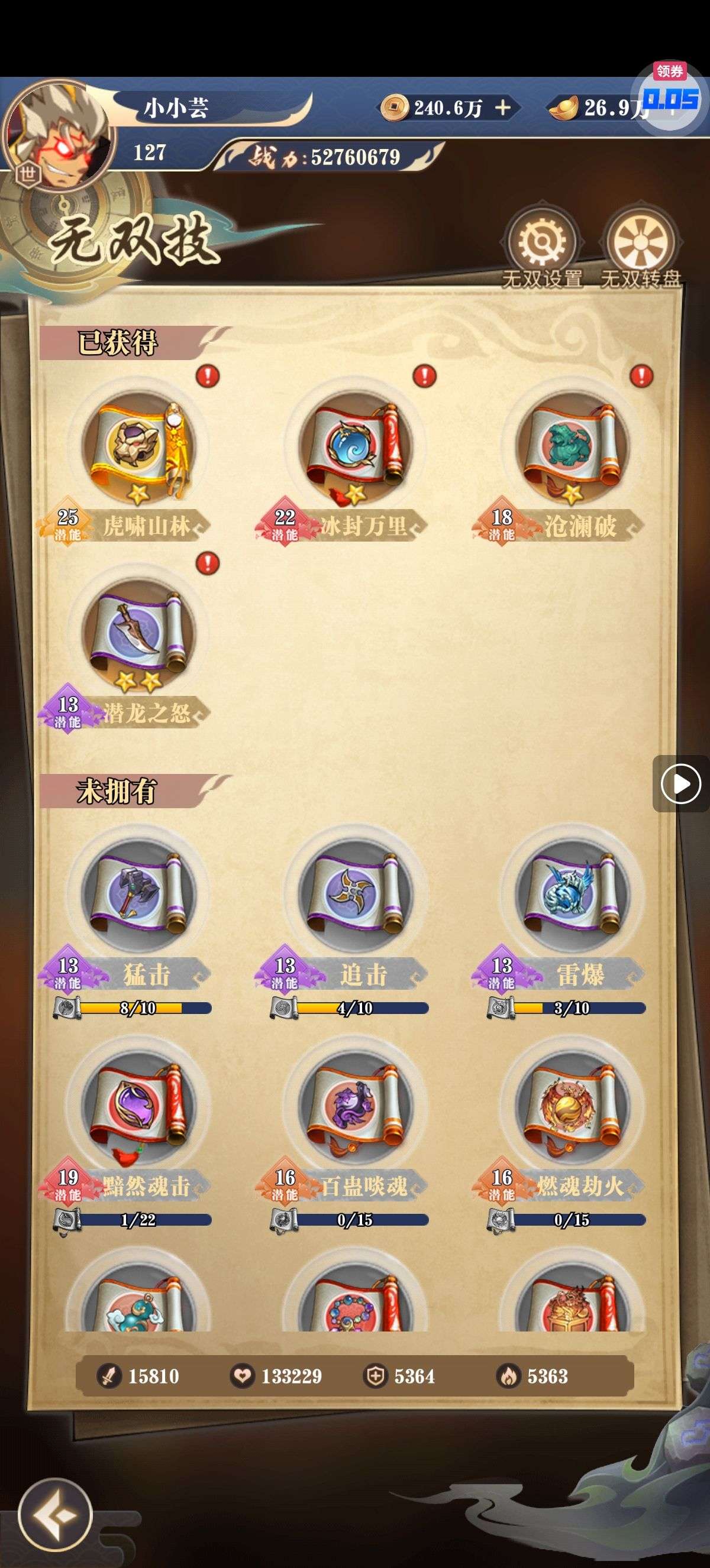Open the 追击 shuriken skill scroll
This screenshot has width=710, height=1568.
tap(356, 893)
